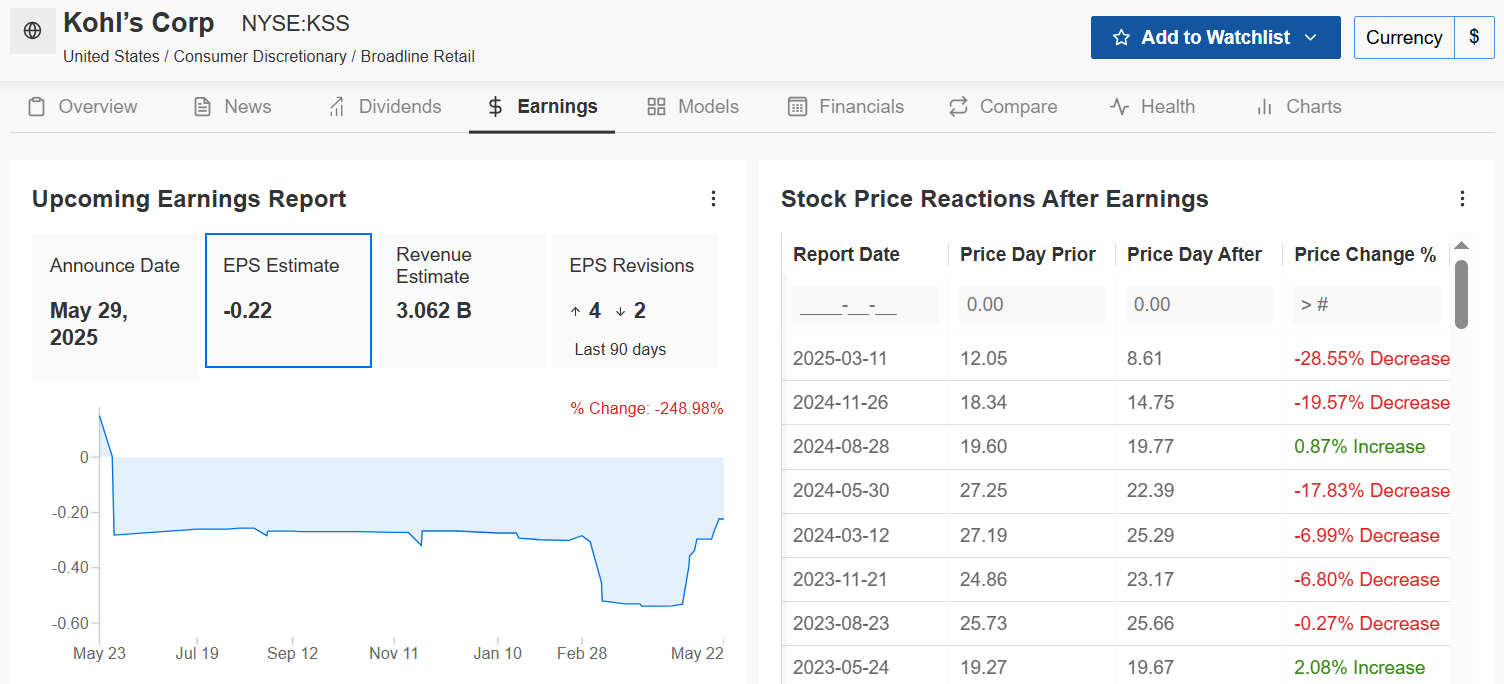The width and height of the screenshot is (1504, 684).
Task: Open the Compare tab
Action: 1003,107
